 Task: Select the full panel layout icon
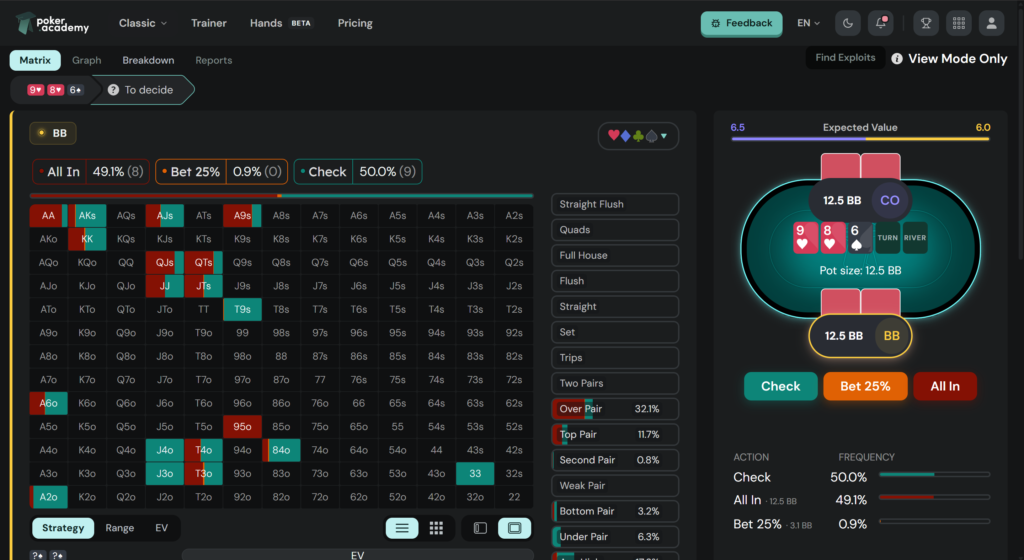[x=515, y=528]
